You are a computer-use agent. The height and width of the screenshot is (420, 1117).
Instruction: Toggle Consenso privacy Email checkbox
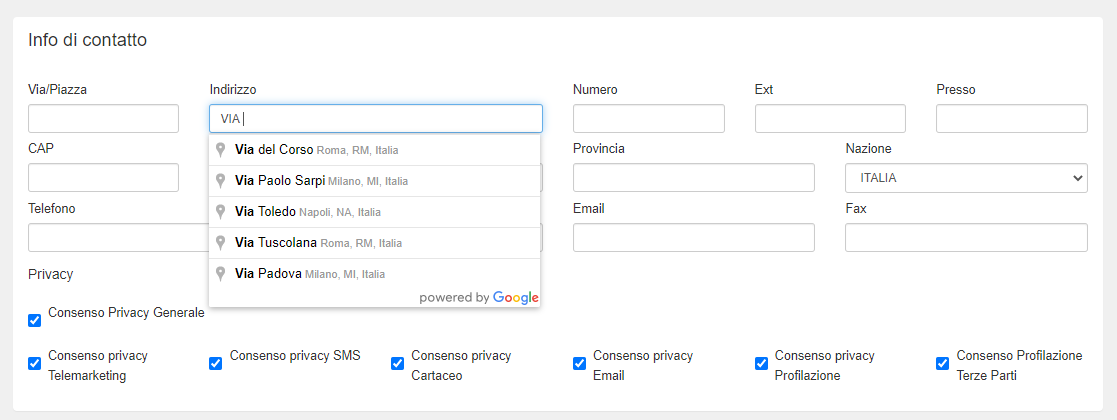580,363
